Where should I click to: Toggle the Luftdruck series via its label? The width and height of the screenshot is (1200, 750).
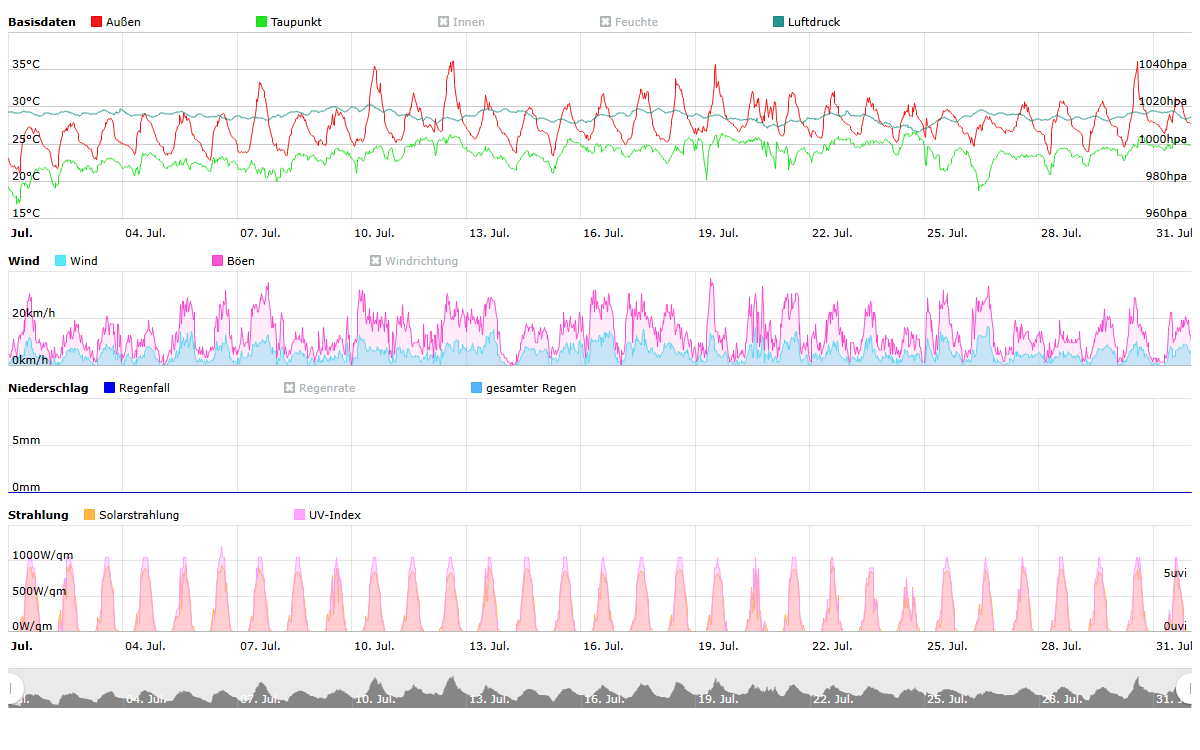(813, 22)
